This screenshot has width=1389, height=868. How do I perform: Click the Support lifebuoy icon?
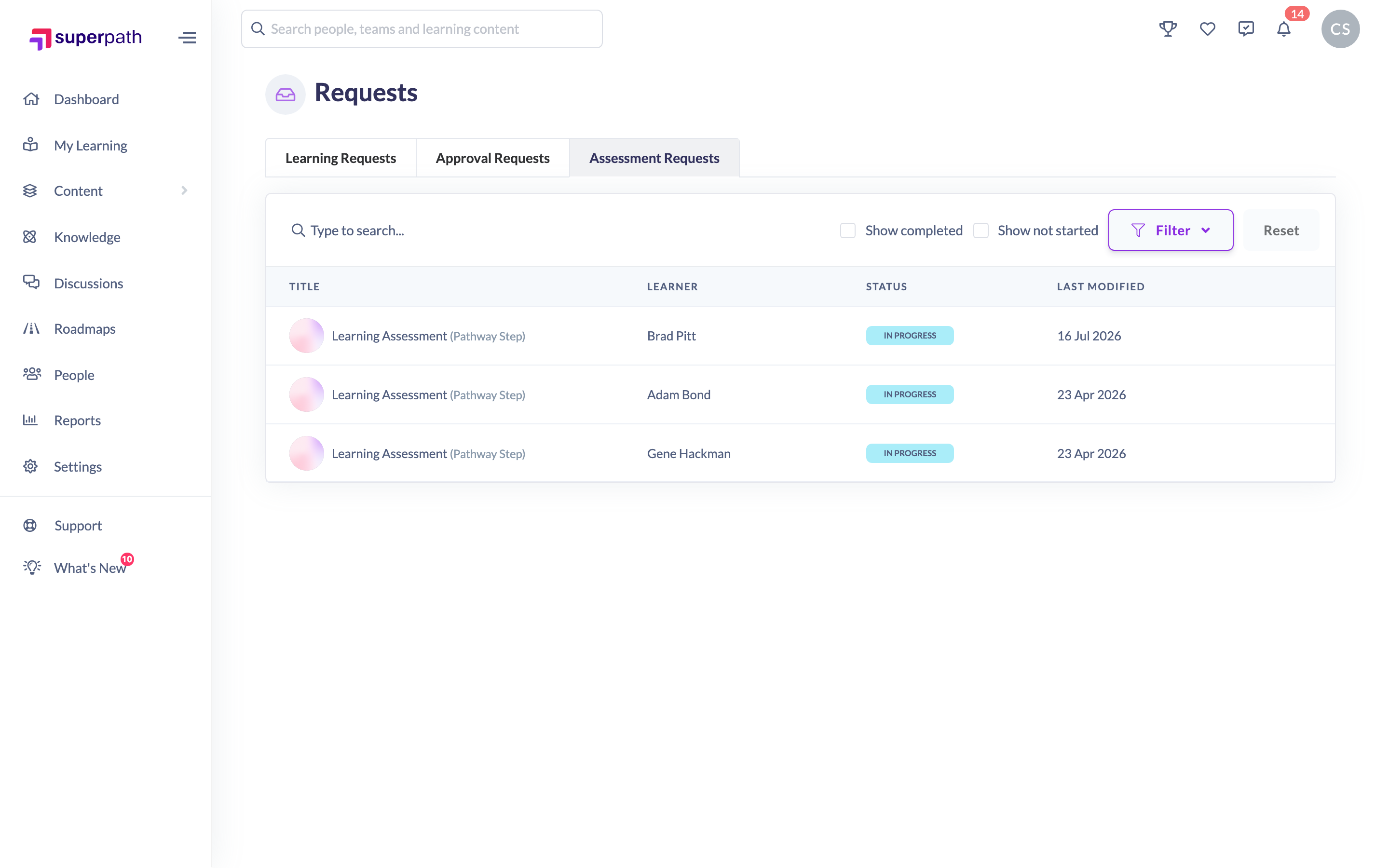click(30, 525)
